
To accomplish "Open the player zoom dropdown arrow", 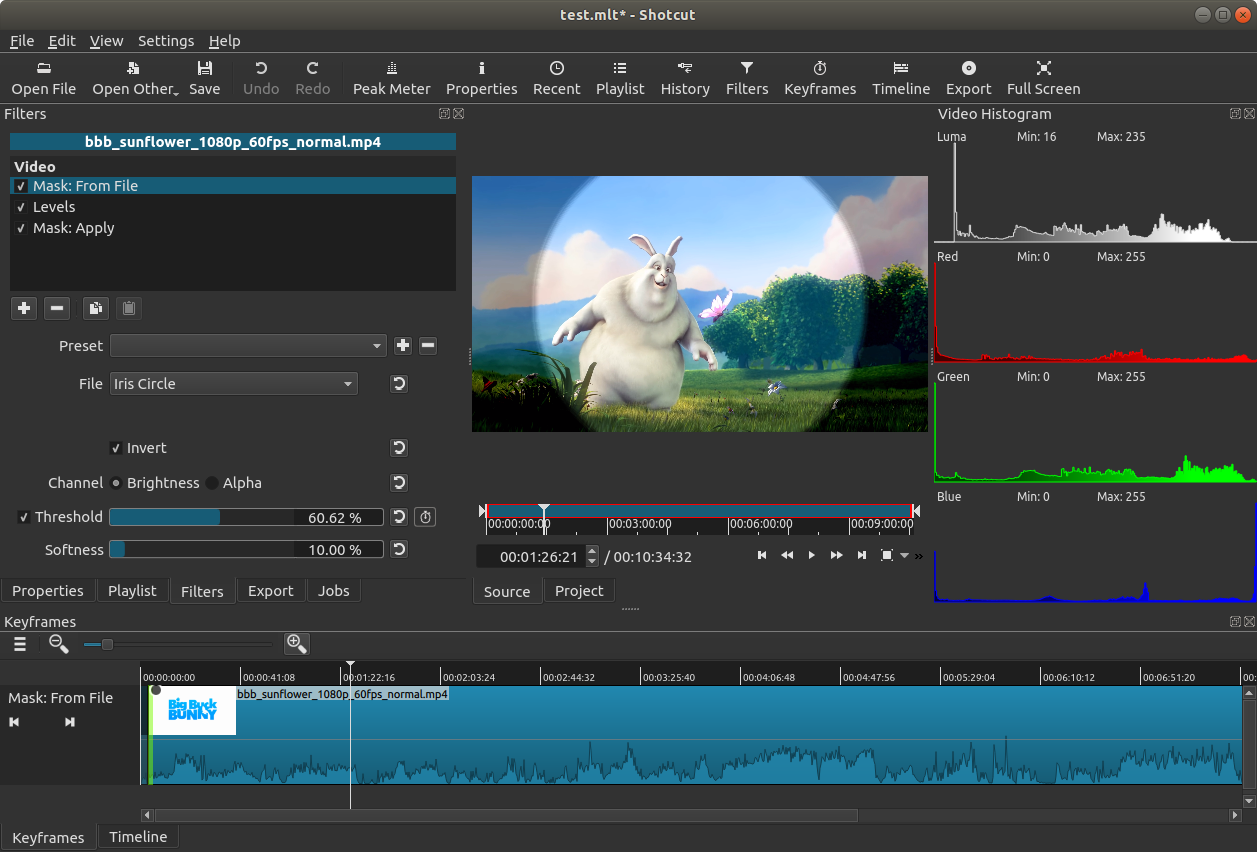I will pos(905,555).
